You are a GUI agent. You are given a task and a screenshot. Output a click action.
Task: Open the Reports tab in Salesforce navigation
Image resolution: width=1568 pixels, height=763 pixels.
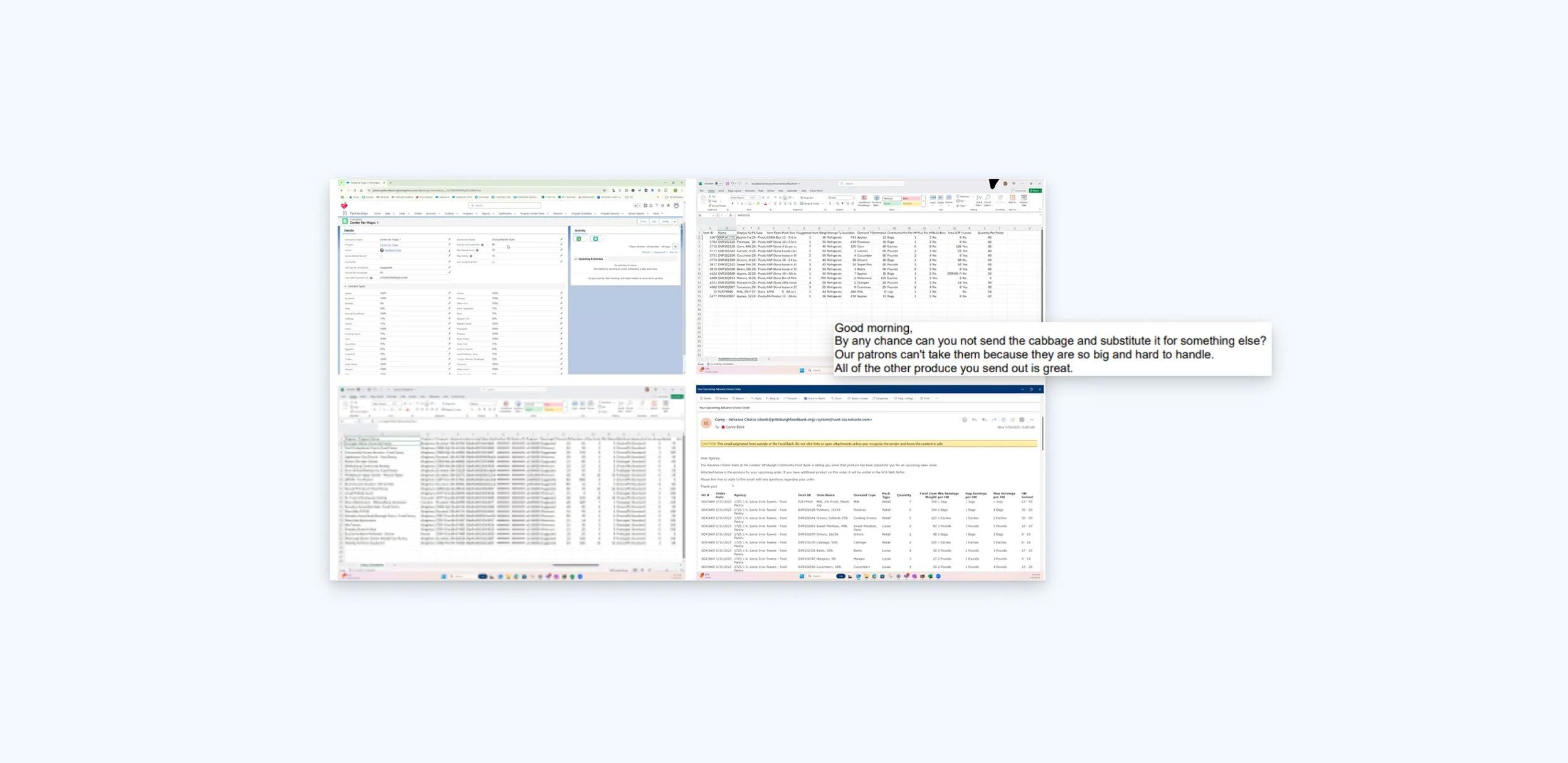(x=485, y=213)
